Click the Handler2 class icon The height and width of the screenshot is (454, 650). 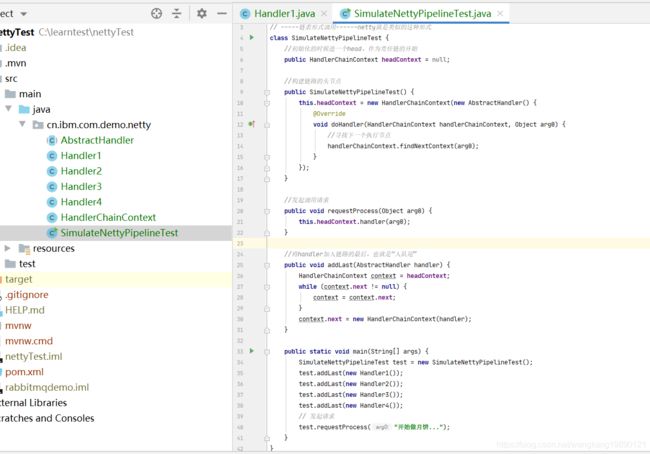point(52,171)
